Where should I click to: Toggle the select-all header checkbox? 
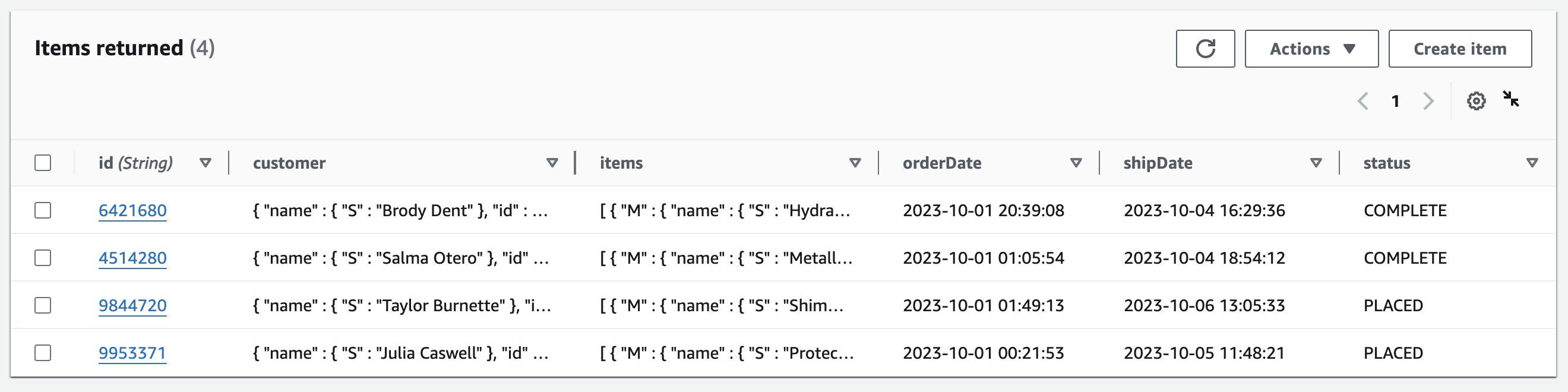[x=43, y=163]
